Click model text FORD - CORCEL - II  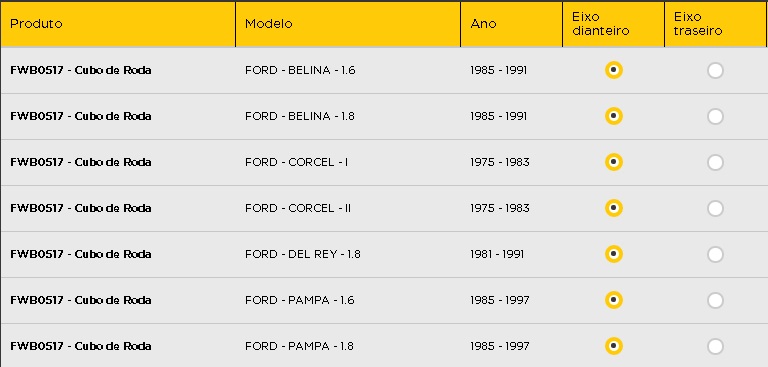coord(298,208)
